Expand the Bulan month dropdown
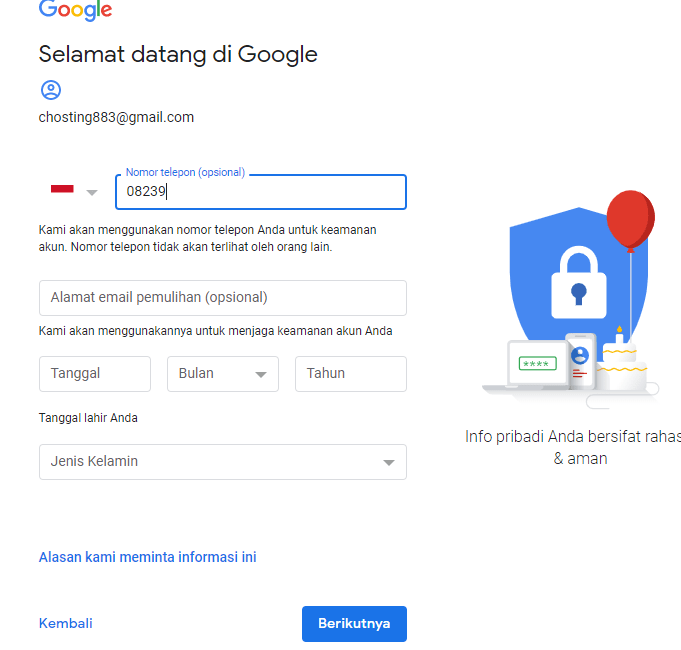The image size is (681, 650). click(223, 373)
